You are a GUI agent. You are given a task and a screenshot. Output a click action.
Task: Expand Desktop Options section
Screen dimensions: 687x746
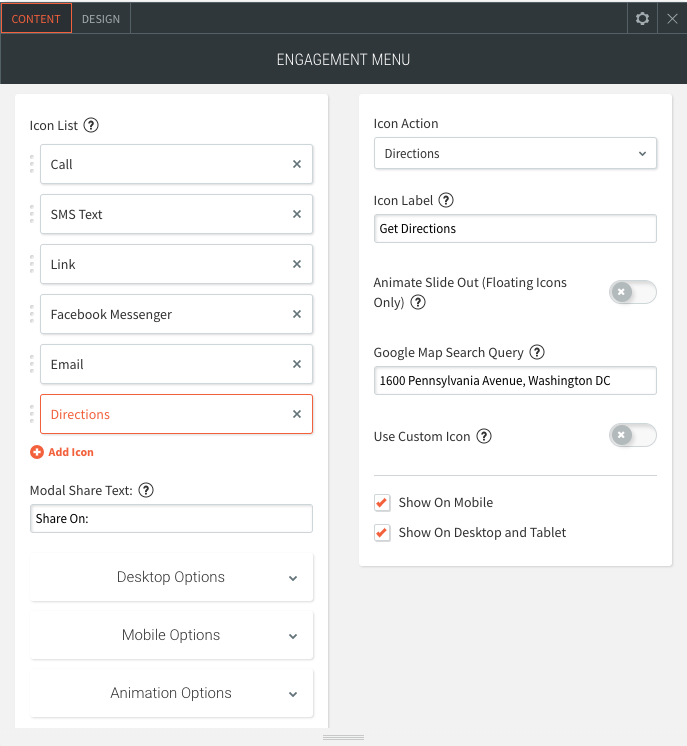point(172,577)
